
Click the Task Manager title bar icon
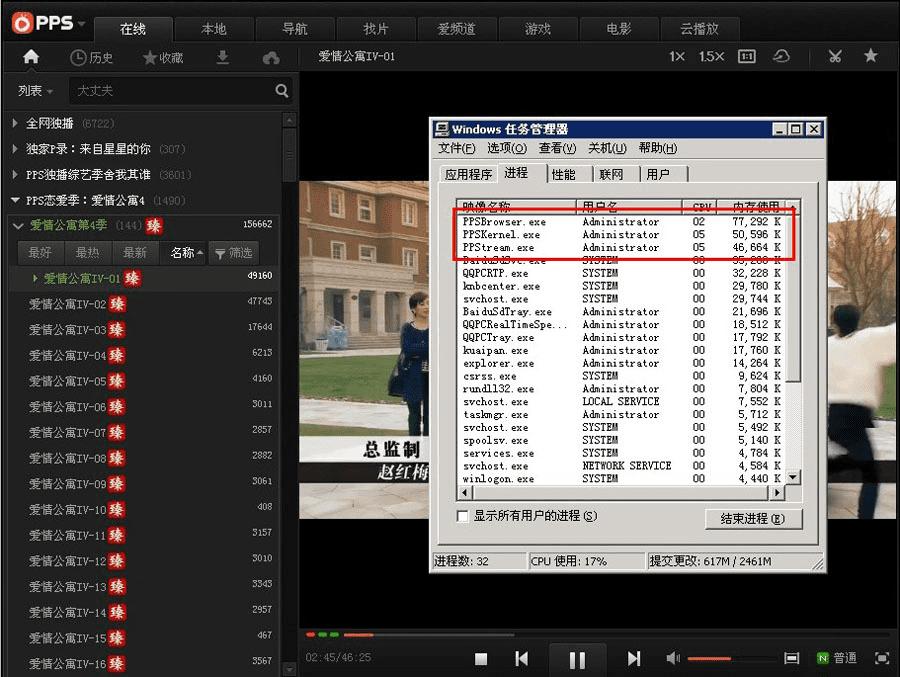click(x=441, y=129)
